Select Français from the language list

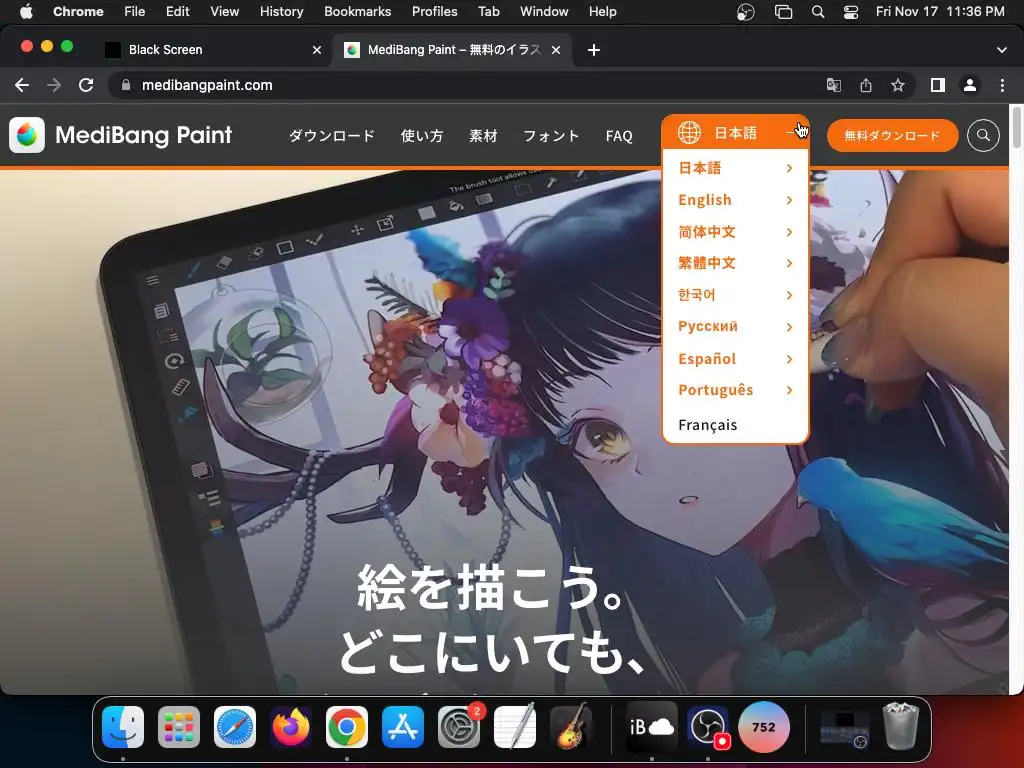(735, 424)
